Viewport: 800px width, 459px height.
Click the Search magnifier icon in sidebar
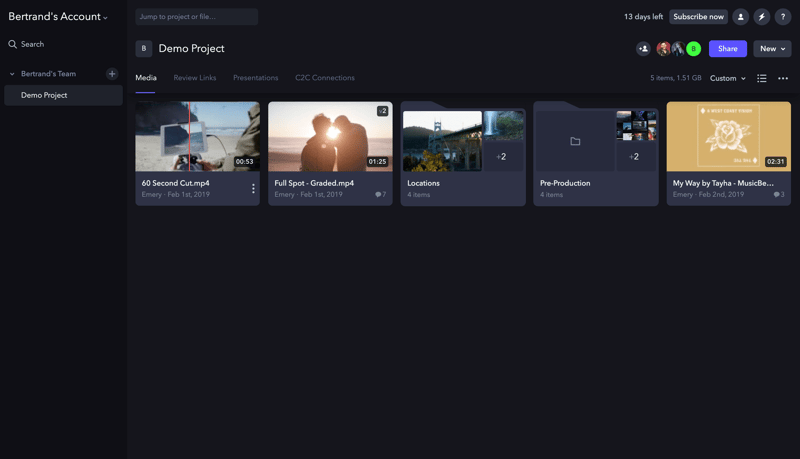(12, 44)
